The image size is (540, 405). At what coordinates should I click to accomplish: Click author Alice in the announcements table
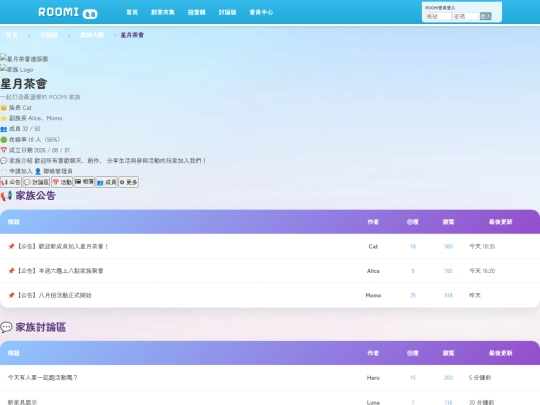pyautogui.click(x=373, y=271)
